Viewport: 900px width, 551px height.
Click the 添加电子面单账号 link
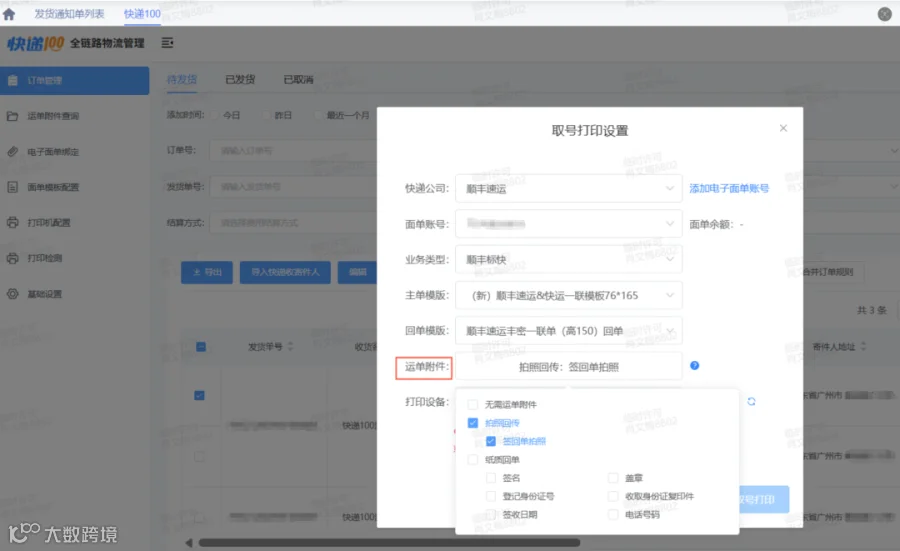[729, 188]
